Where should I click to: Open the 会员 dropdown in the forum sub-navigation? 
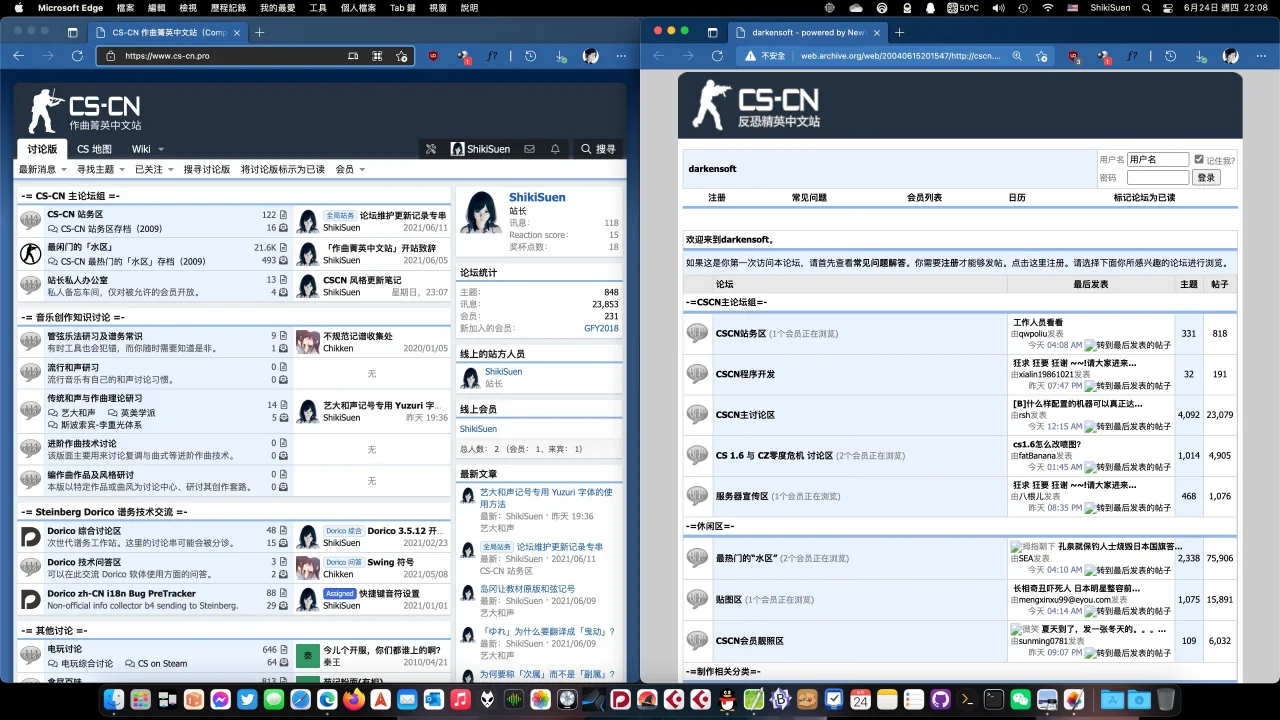349,169
